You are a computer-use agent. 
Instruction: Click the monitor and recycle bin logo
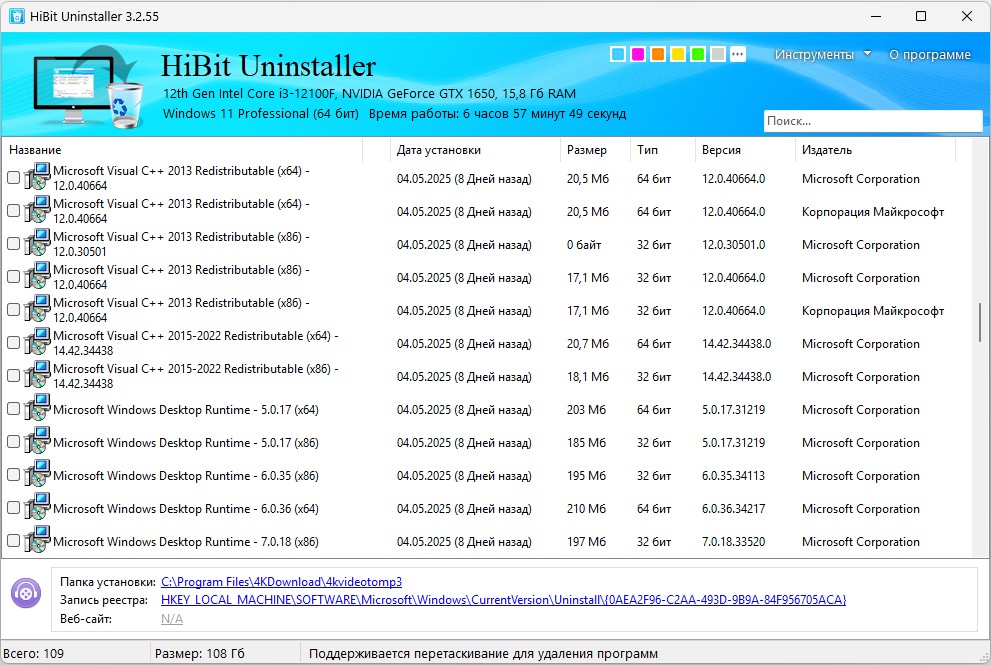[x=87, y=87]
